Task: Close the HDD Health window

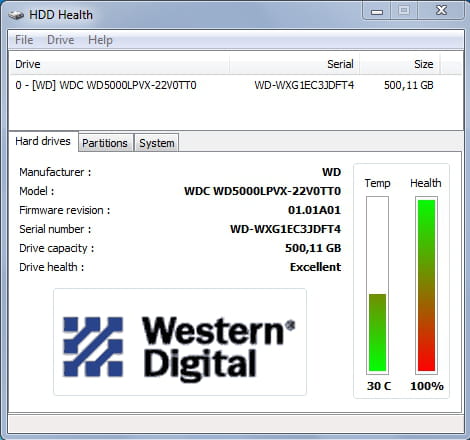Action: pyautogui.click(x=441, y=11)
